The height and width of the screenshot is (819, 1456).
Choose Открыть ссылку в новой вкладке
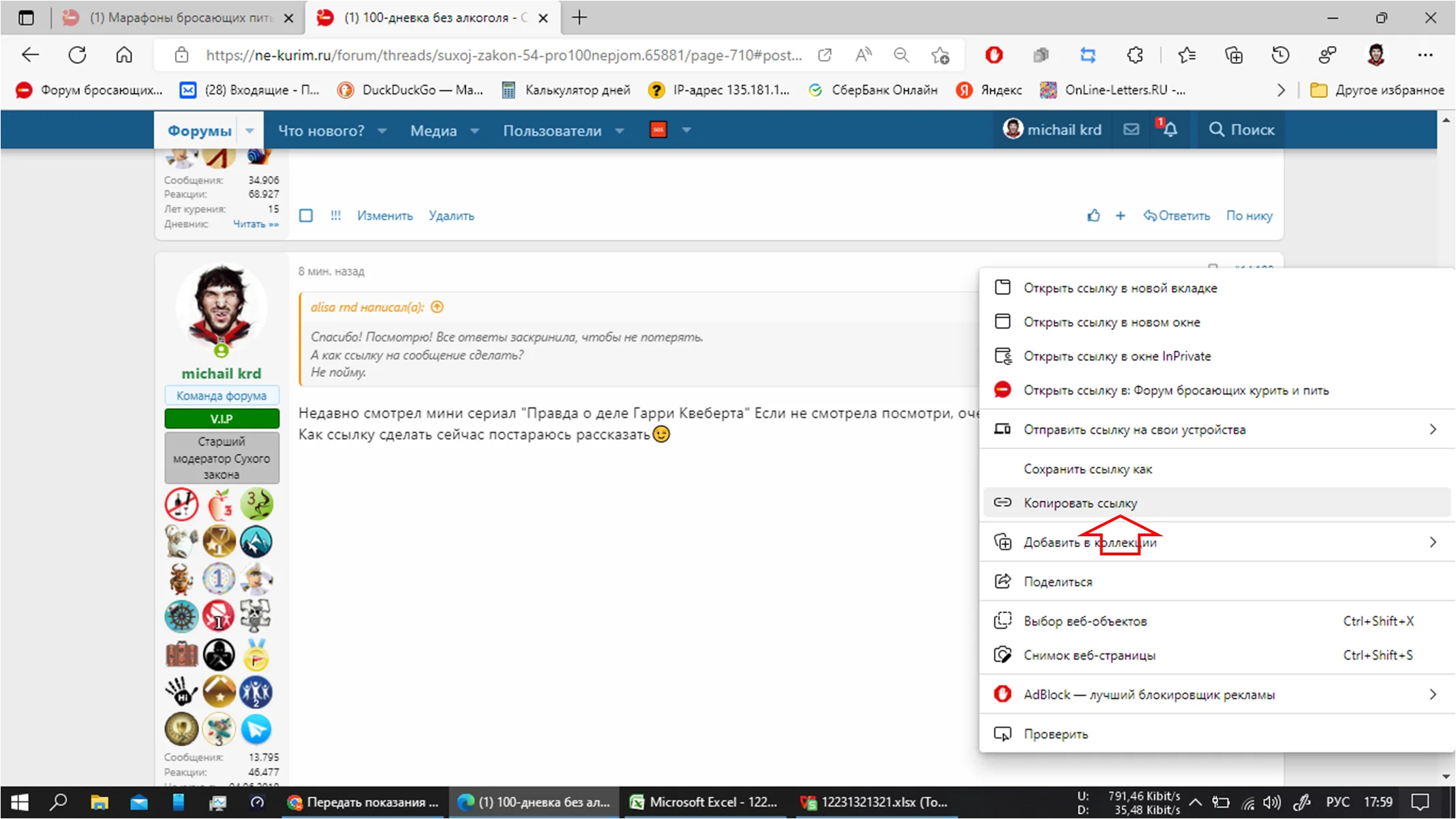point(1120,288)
